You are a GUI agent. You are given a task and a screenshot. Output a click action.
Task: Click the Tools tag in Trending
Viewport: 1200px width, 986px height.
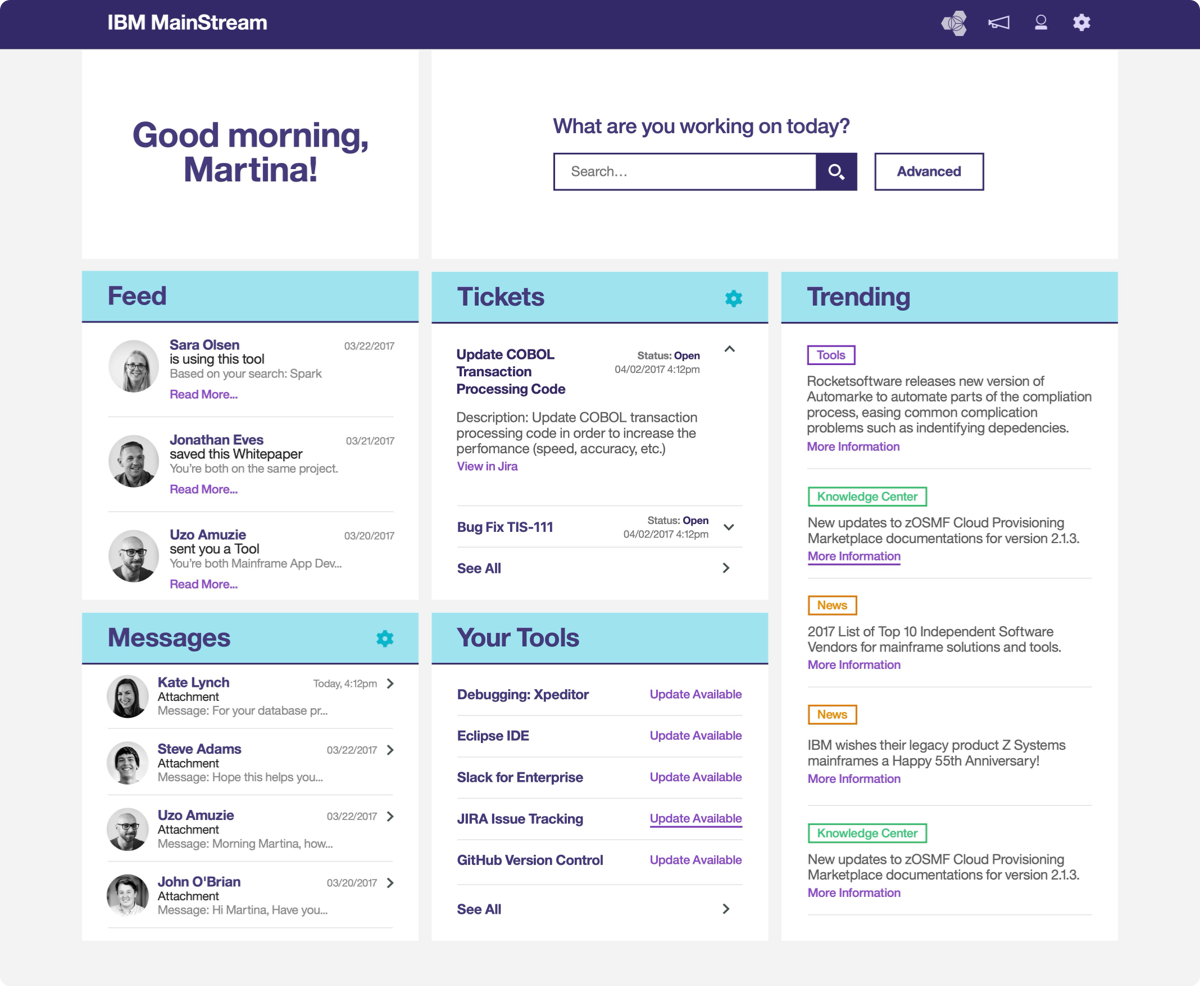tap(831, 355)
